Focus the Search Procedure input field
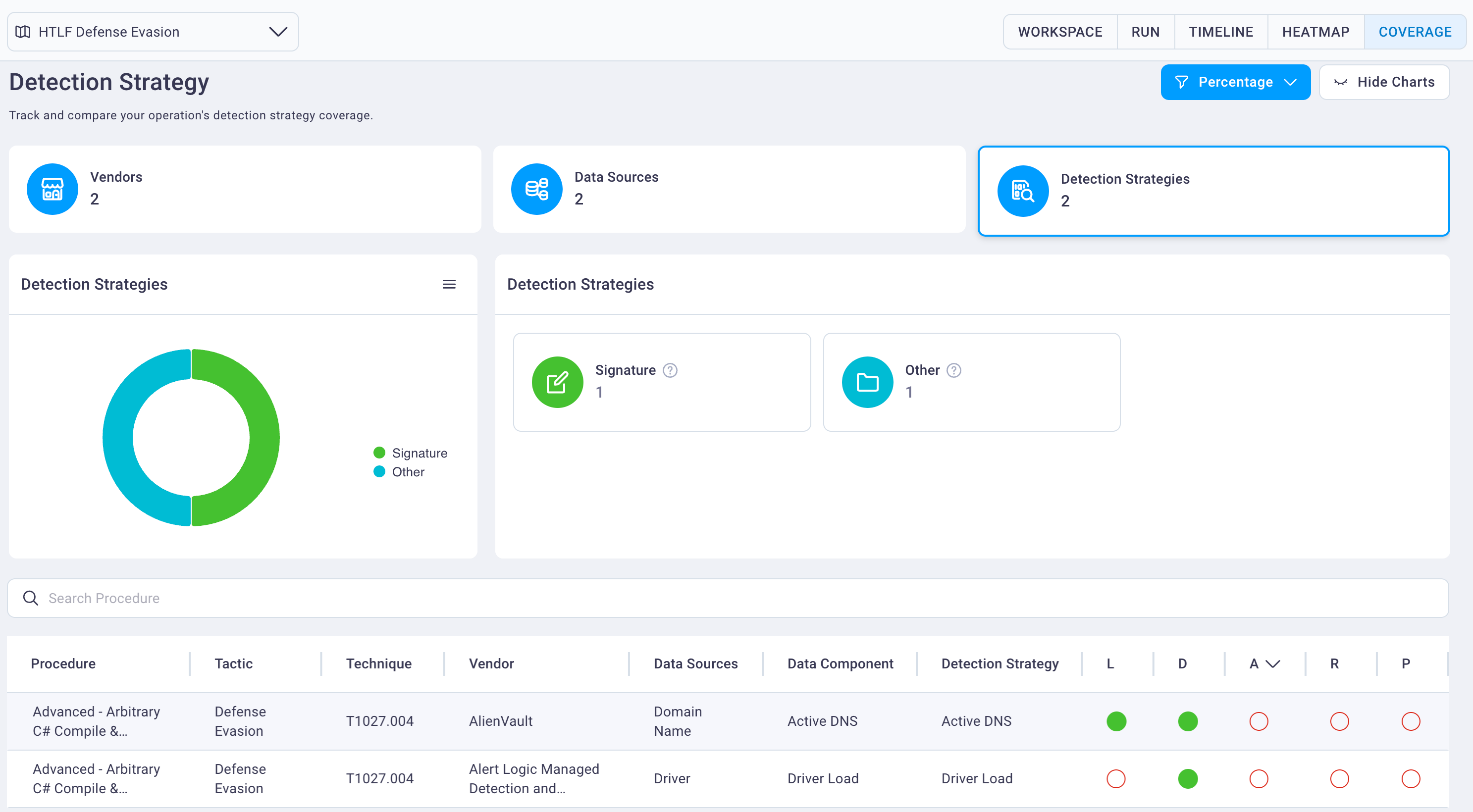This screenshot has height=812, width=1473. (728, 598)
